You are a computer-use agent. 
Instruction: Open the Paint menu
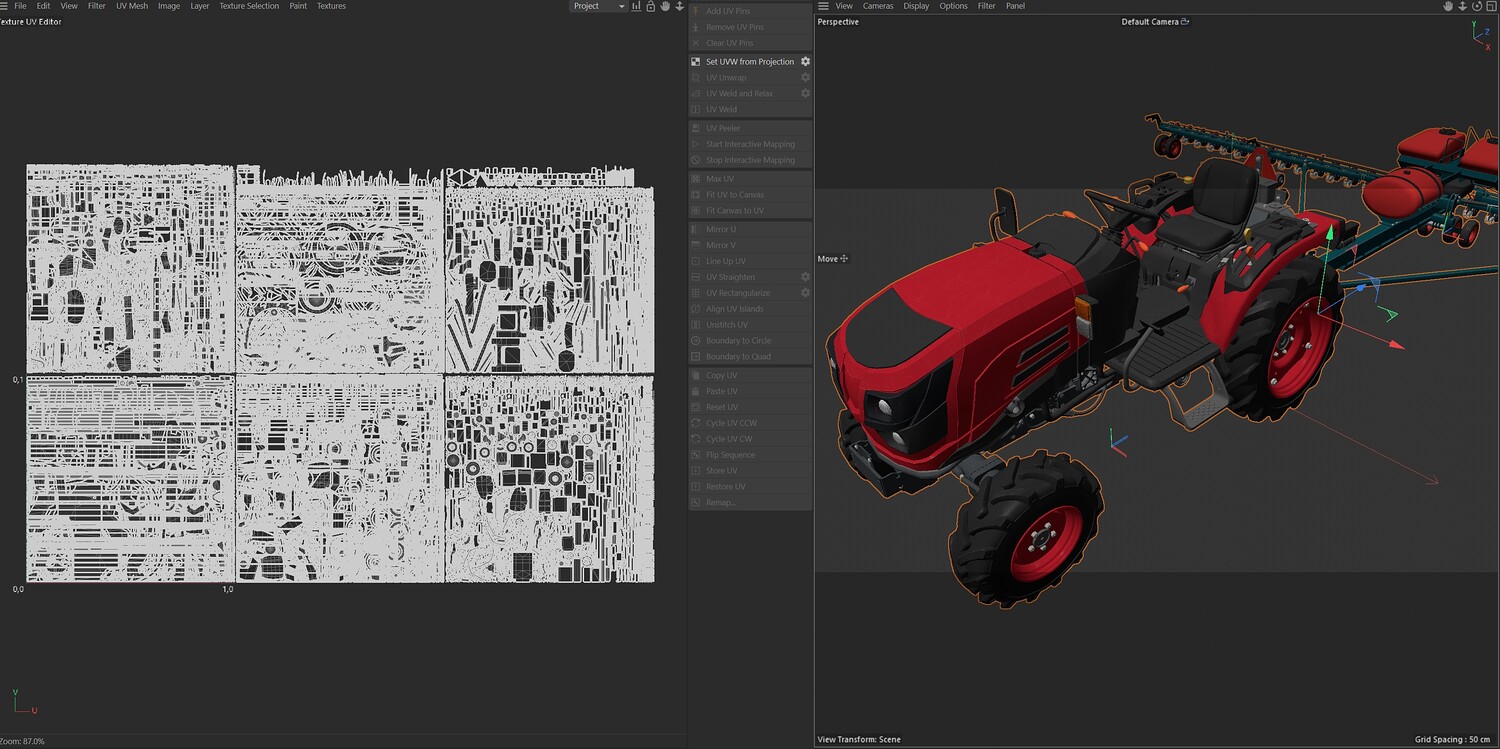(298, 6)
